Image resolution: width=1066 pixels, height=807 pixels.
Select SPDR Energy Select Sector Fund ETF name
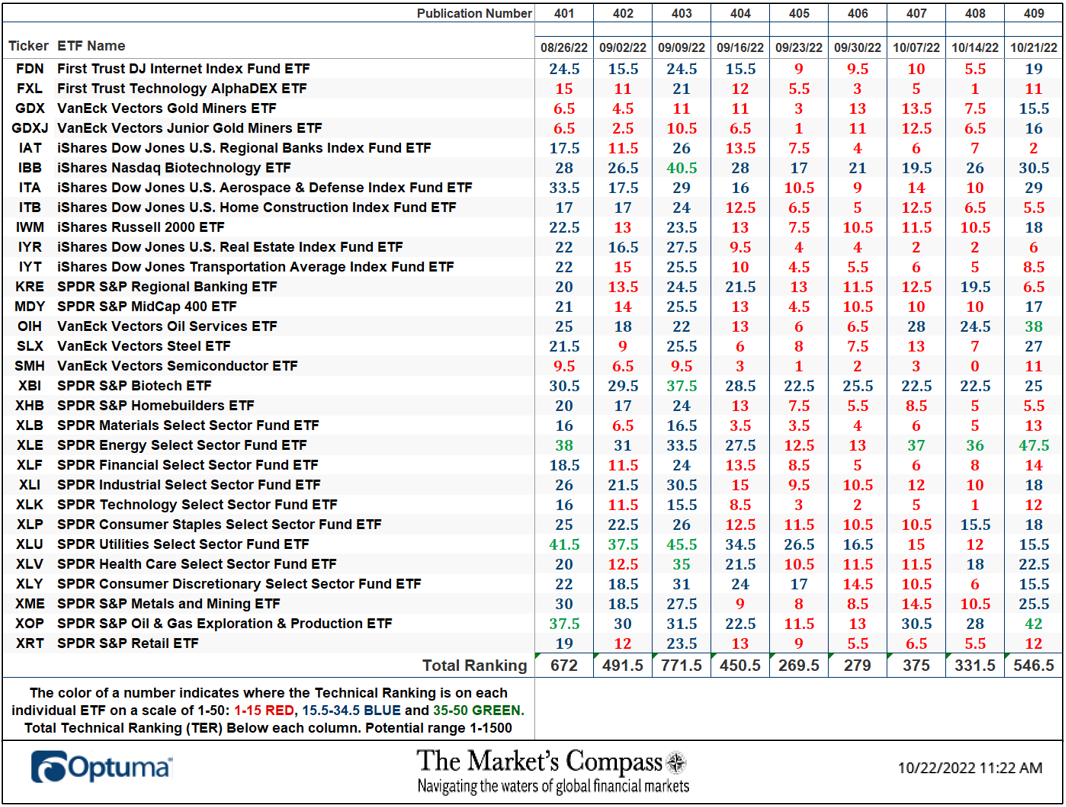point(182,445)
